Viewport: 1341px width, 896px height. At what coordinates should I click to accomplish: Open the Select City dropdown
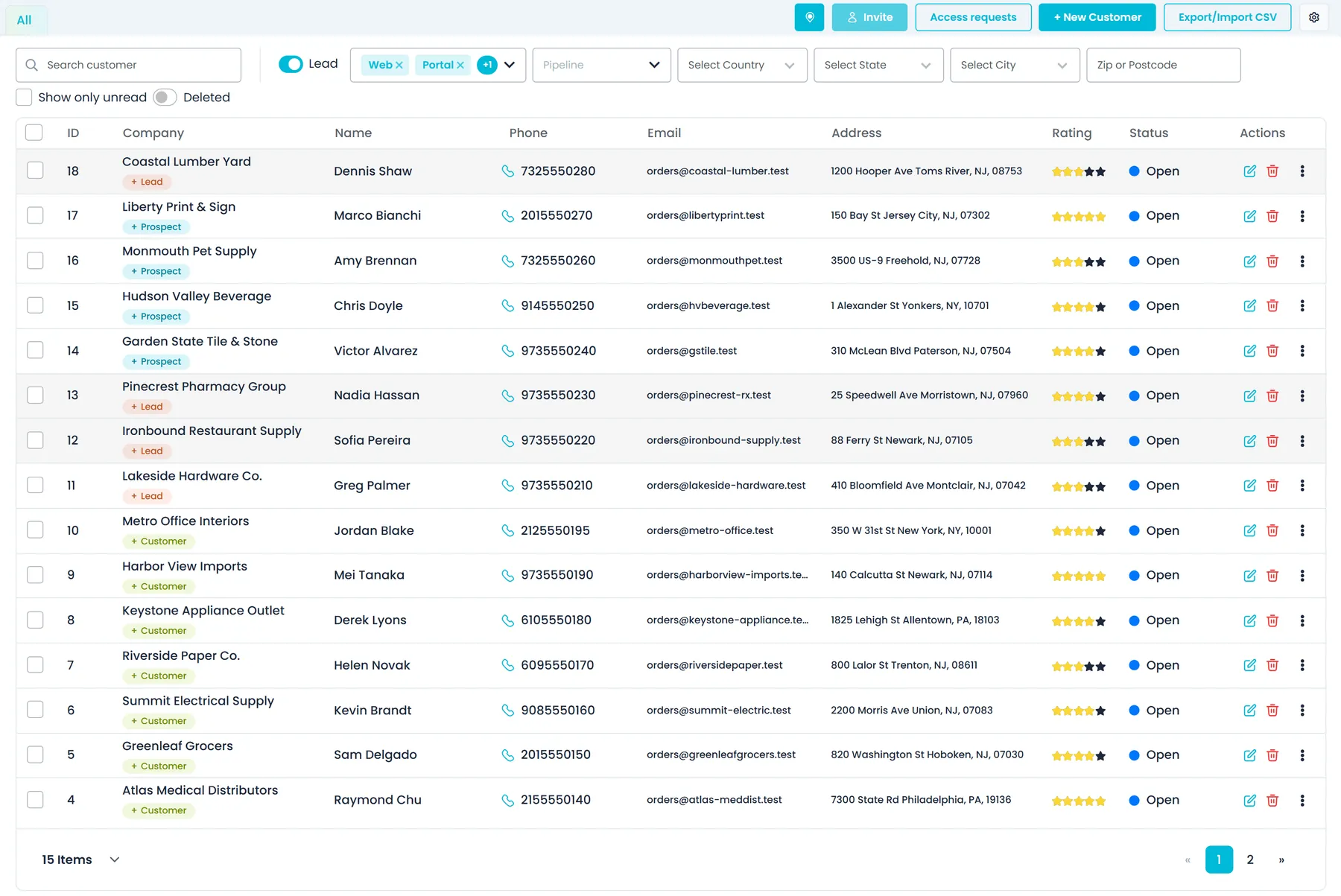coord(1015,65)
